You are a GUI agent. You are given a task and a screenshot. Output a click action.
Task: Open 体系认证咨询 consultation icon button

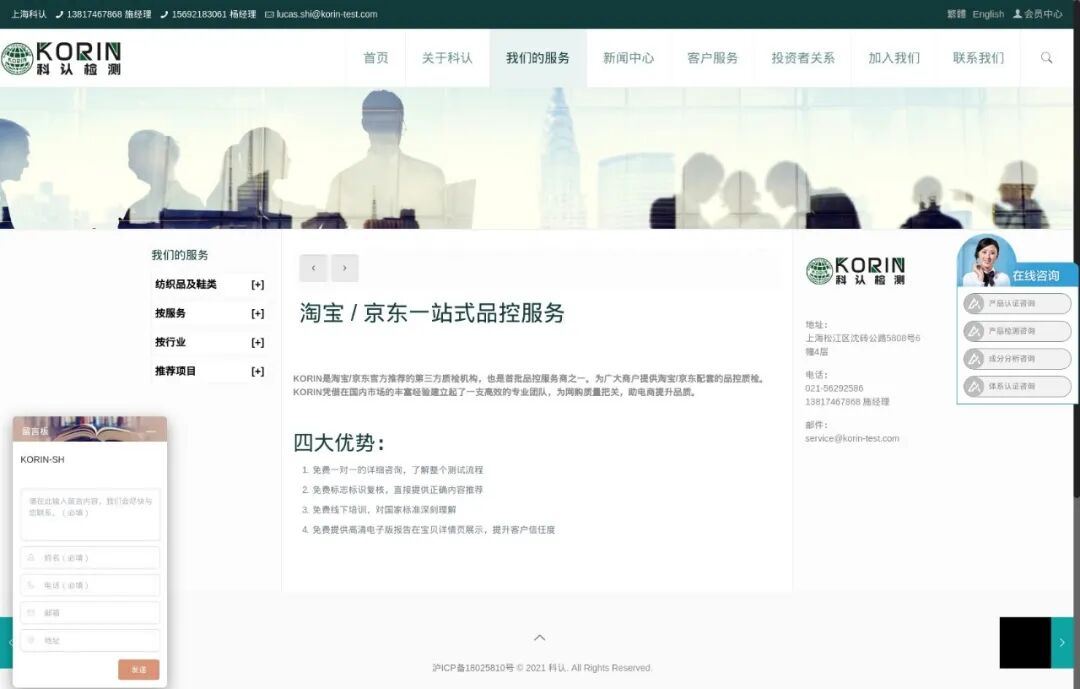1016,387
